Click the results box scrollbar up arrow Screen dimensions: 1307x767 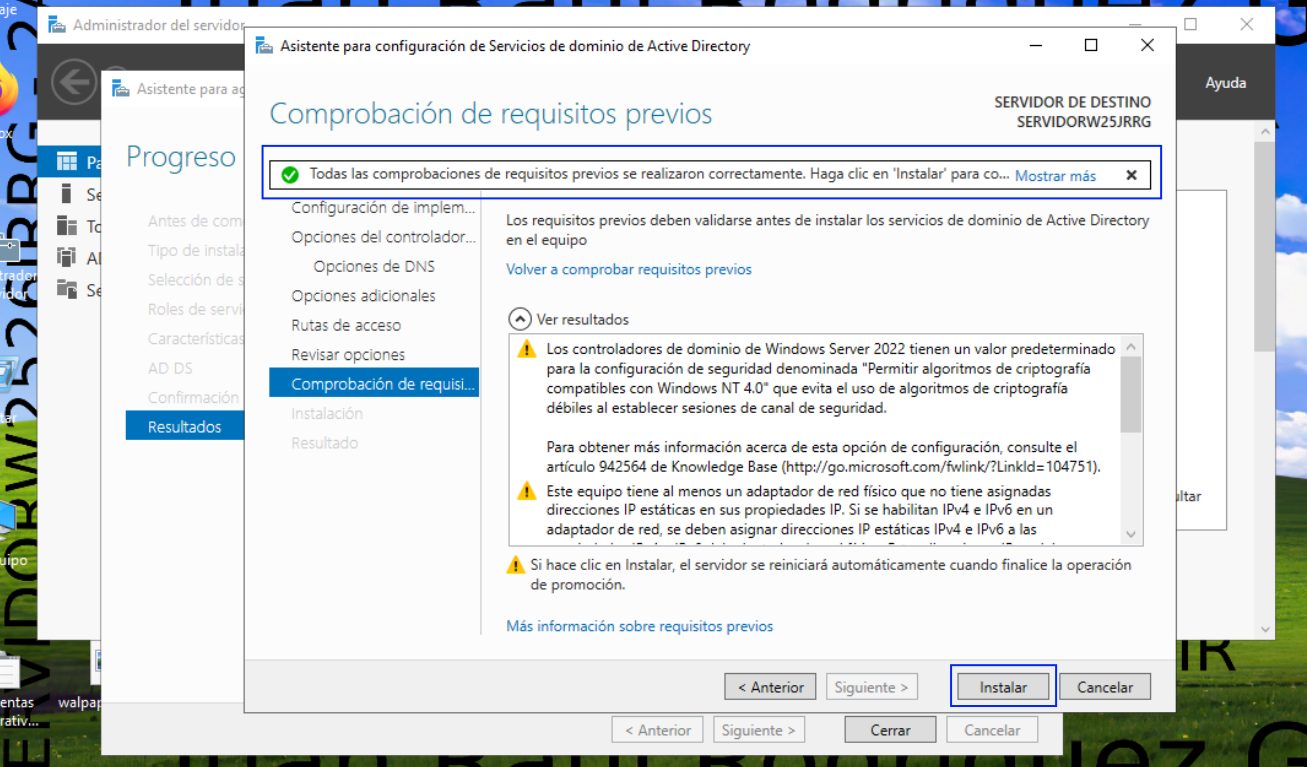pyautogui.click(x=1131, y=347)
